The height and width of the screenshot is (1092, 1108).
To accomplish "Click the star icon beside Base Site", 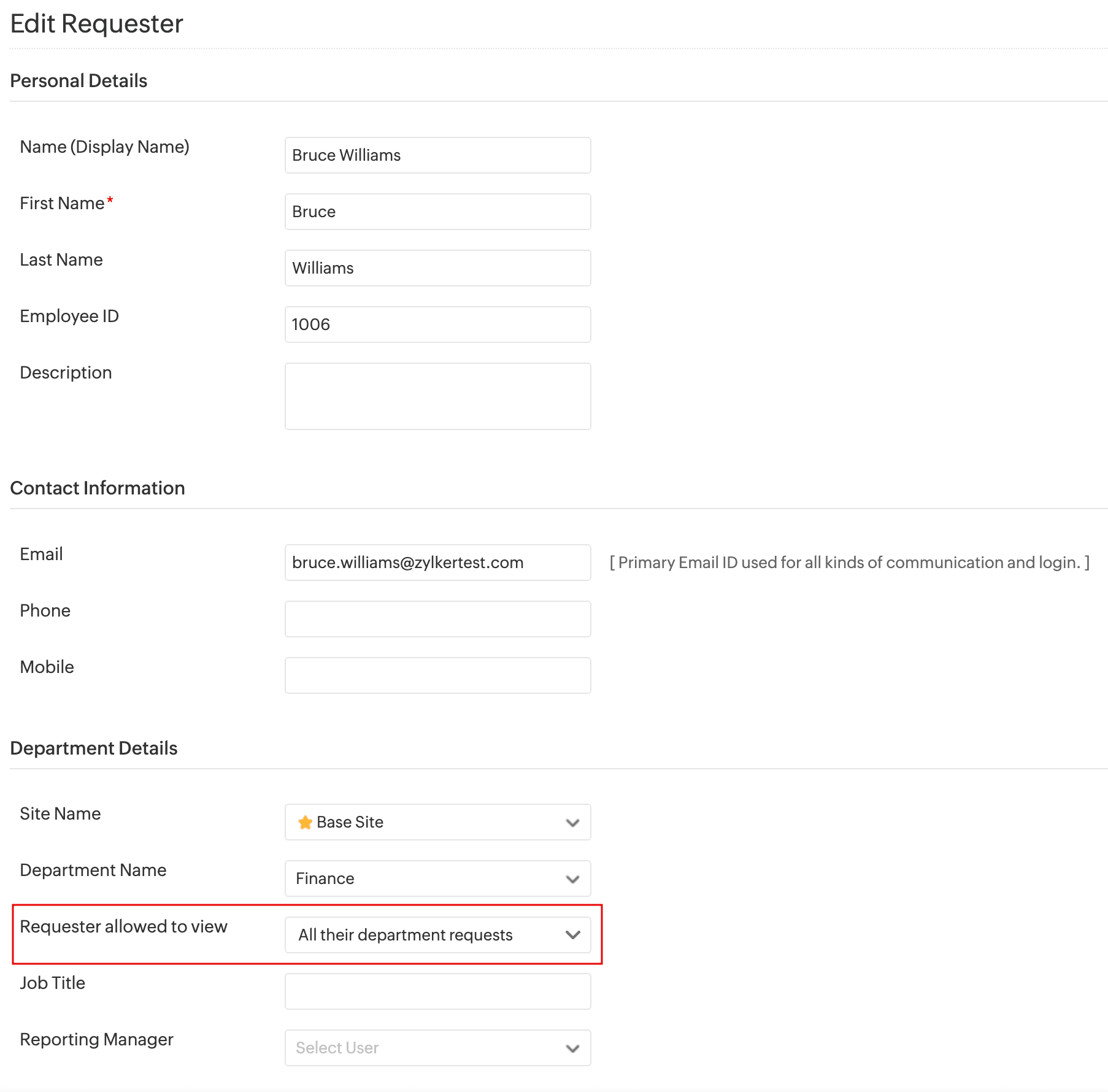I will (305, 822).
